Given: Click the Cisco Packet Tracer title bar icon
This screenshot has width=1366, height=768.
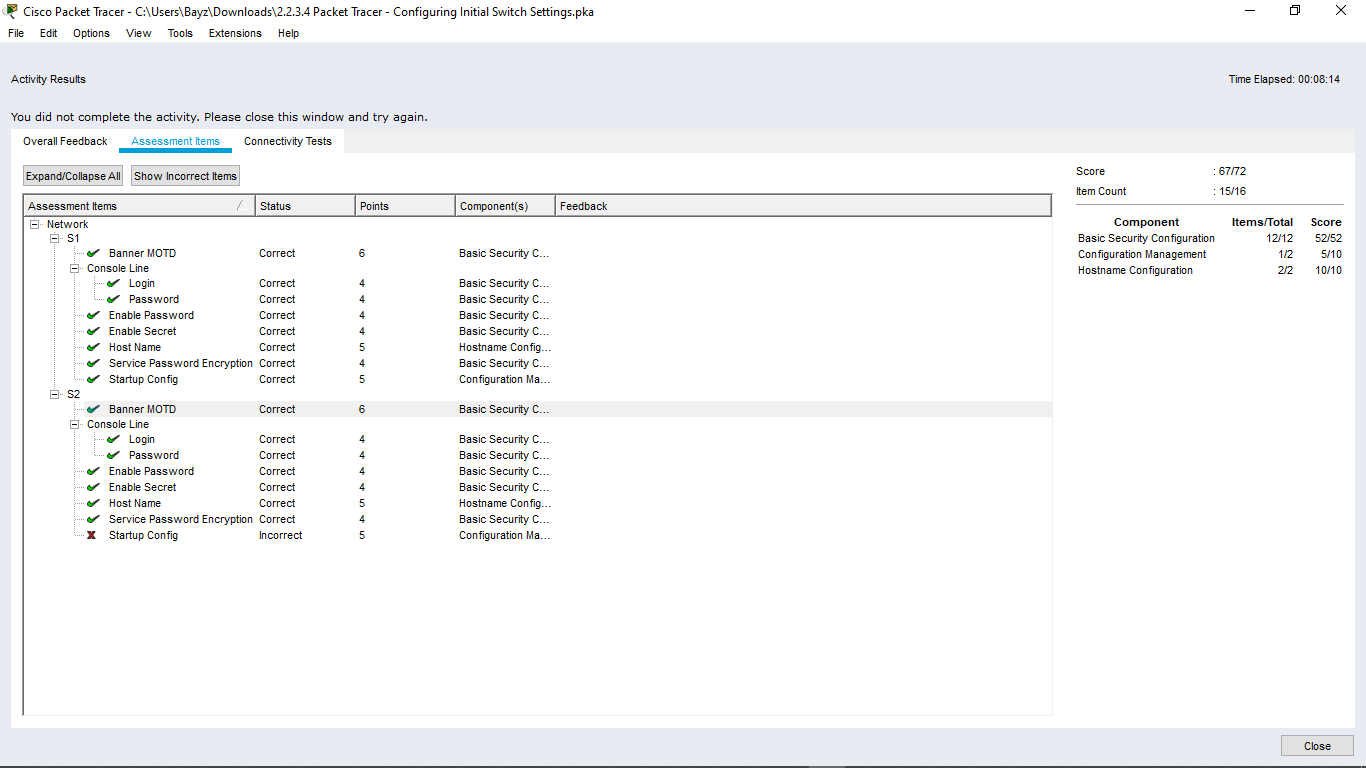Looking at the screenshot, I should pos(11,11).
